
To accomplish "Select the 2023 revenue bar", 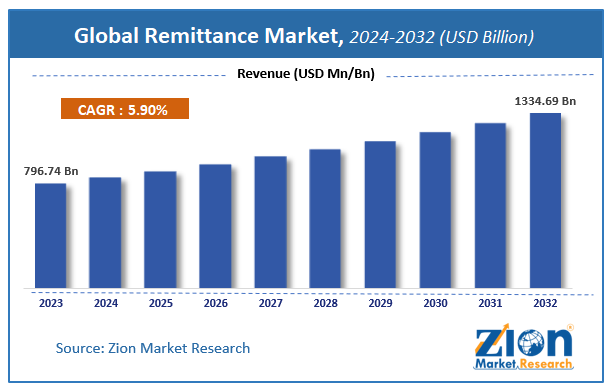I will pos(50,236).
